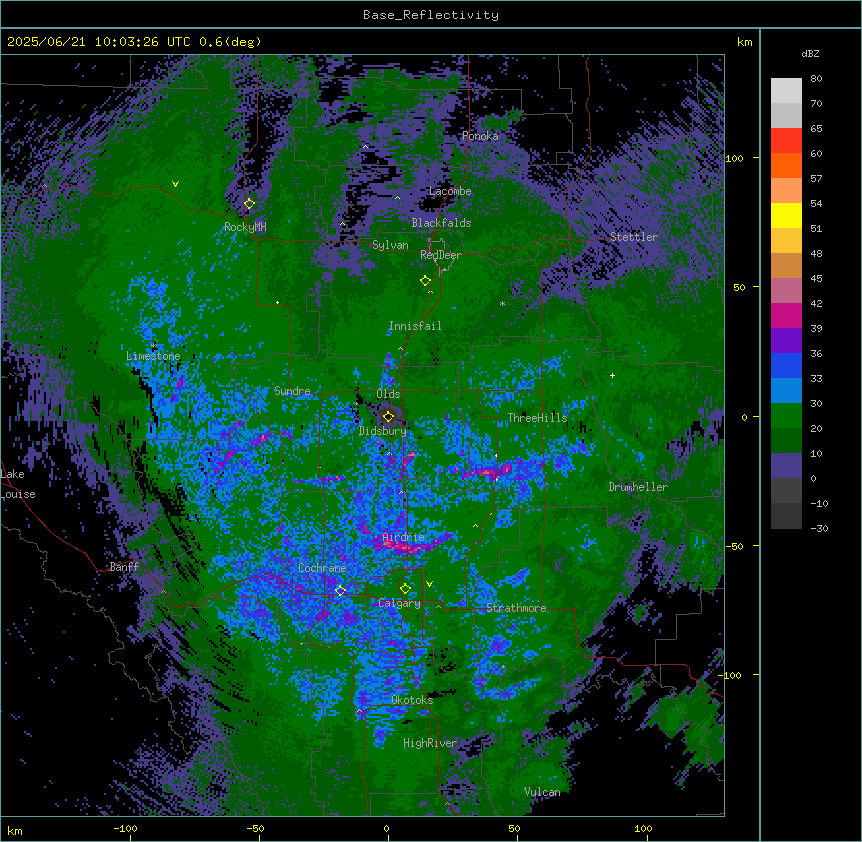Pick the light grey 70-80 dBZ swatch

click(x=786, y=91)
